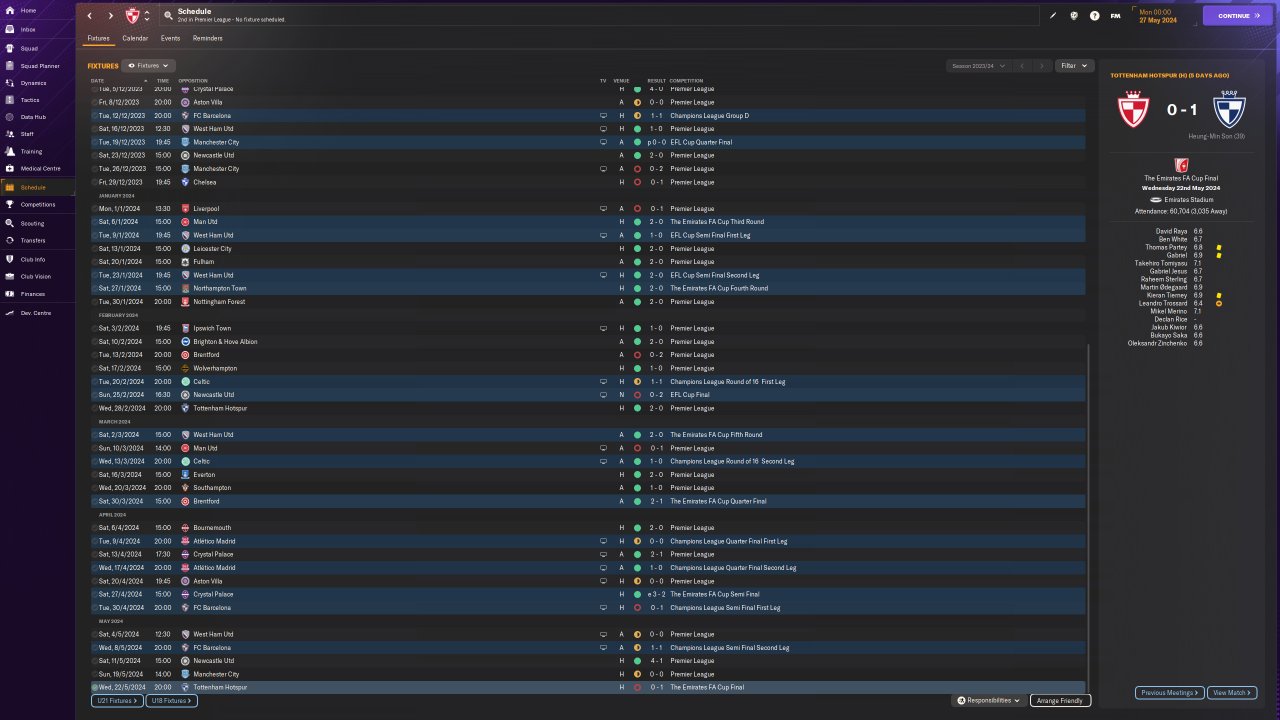Expand the Filter dropdown

[x=1074, y=66]
